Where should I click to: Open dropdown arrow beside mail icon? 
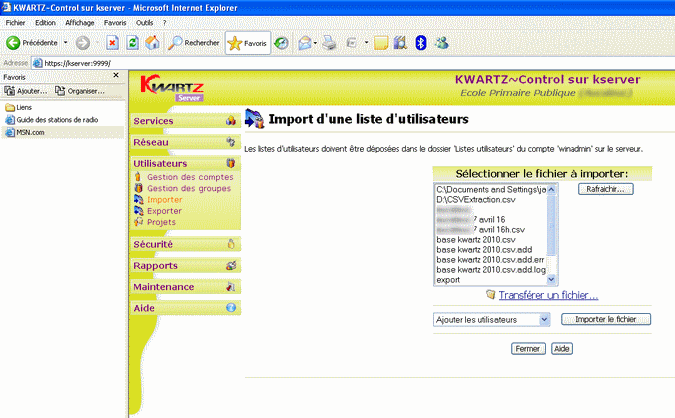tap(316, 43)
